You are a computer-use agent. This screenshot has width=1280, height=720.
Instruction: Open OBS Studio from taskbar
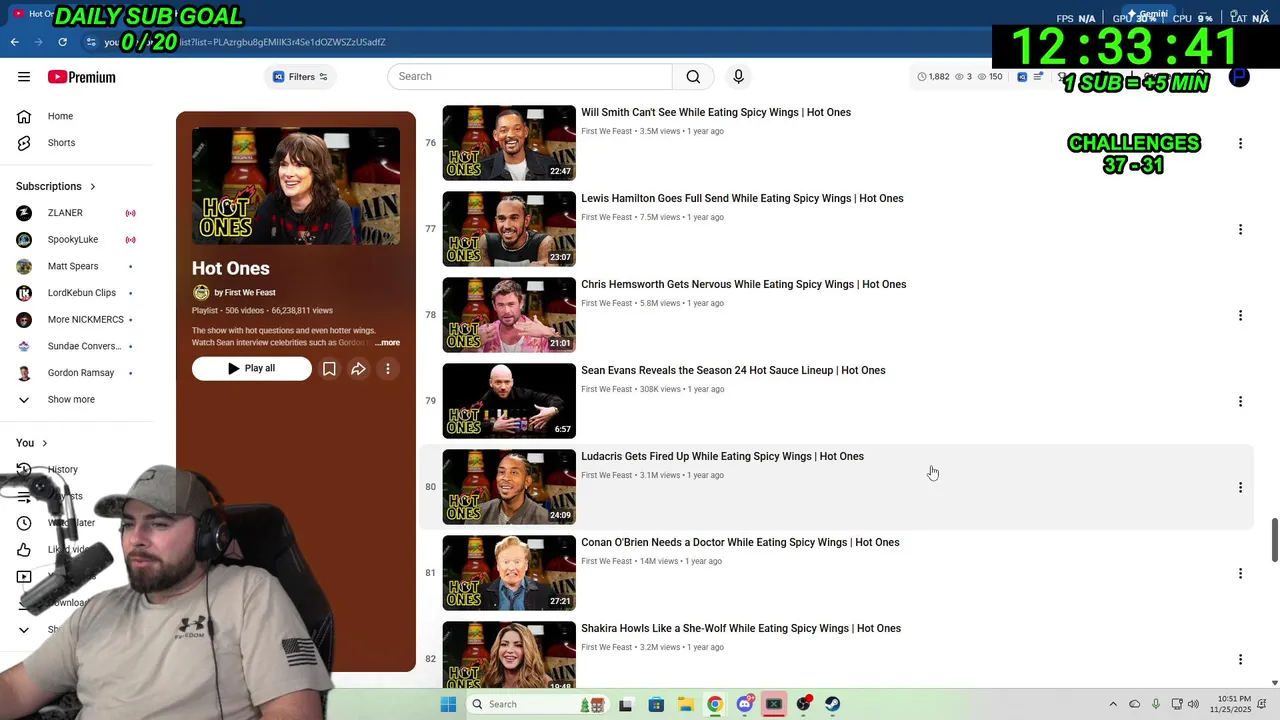click(803, 704)
